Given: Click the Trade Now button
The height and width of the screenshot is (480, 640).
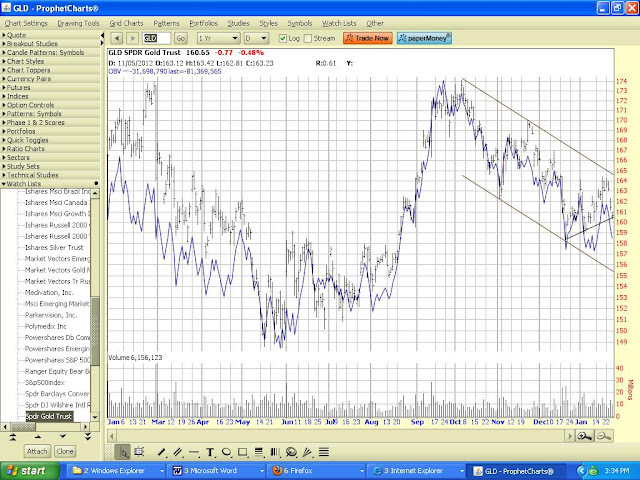Looking at the screenshot, I should pos(368,38).
